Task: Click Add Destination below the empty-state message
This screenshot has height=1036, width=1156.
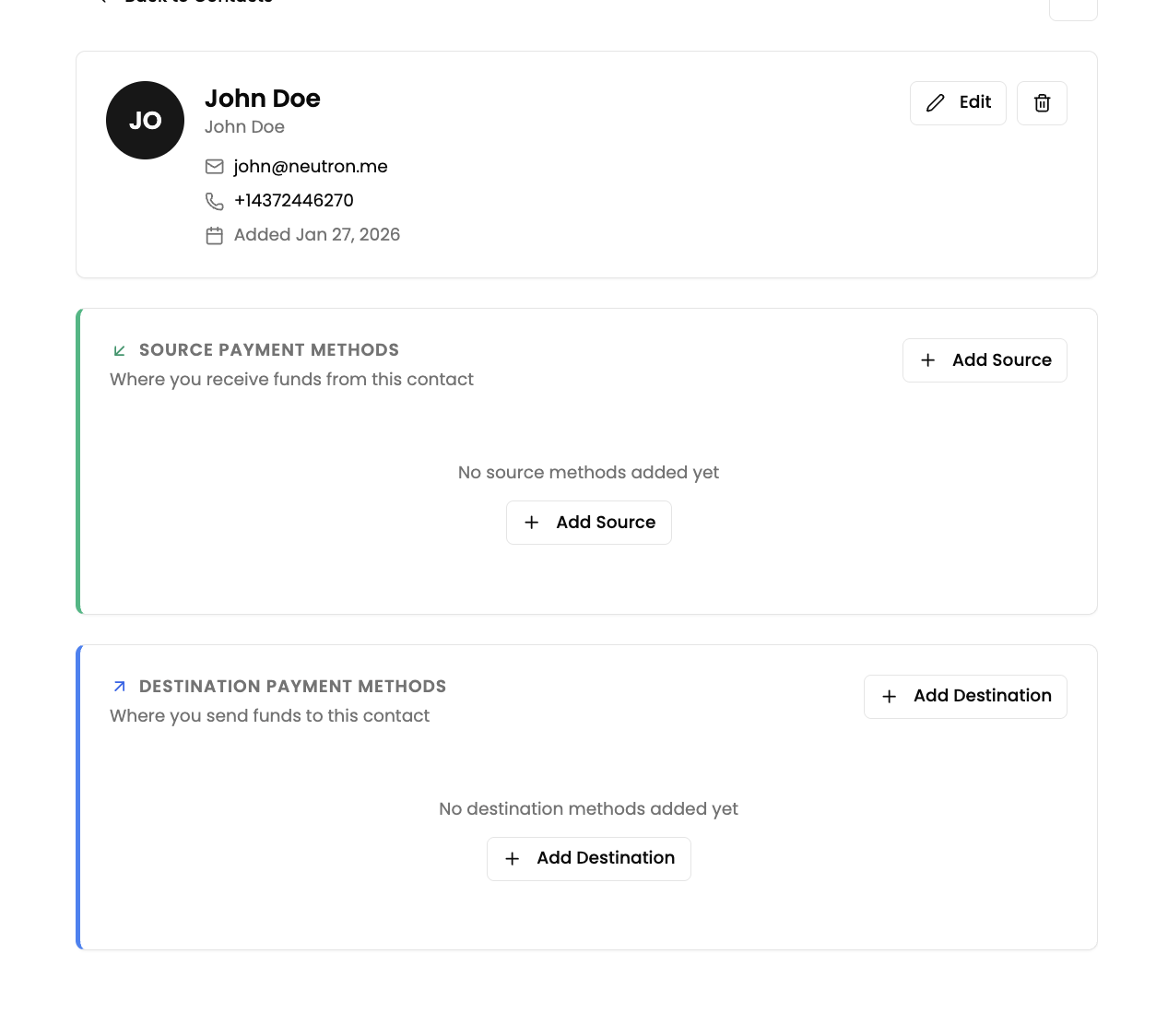Action: coord(589,859)
